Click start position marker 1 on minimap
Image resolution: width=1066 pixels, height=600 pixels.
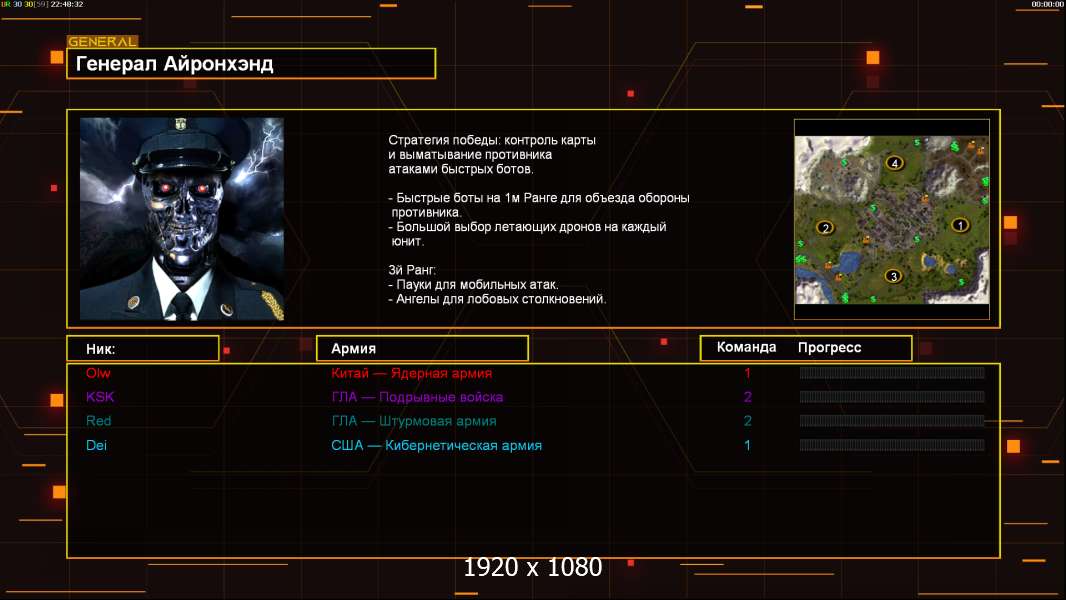[960, 224]
